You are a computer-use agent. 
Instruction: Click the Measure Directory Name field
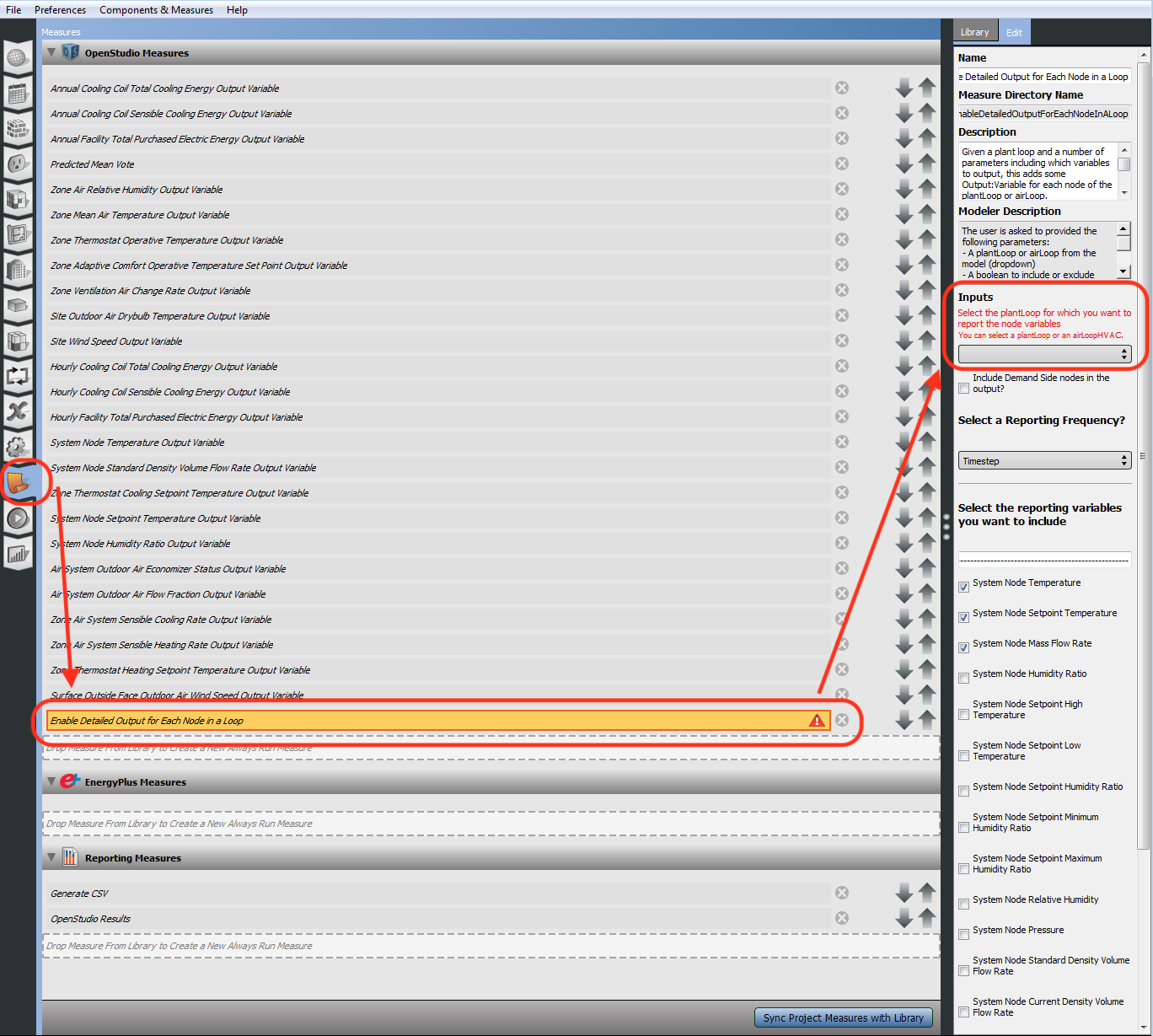[1044, 113]
